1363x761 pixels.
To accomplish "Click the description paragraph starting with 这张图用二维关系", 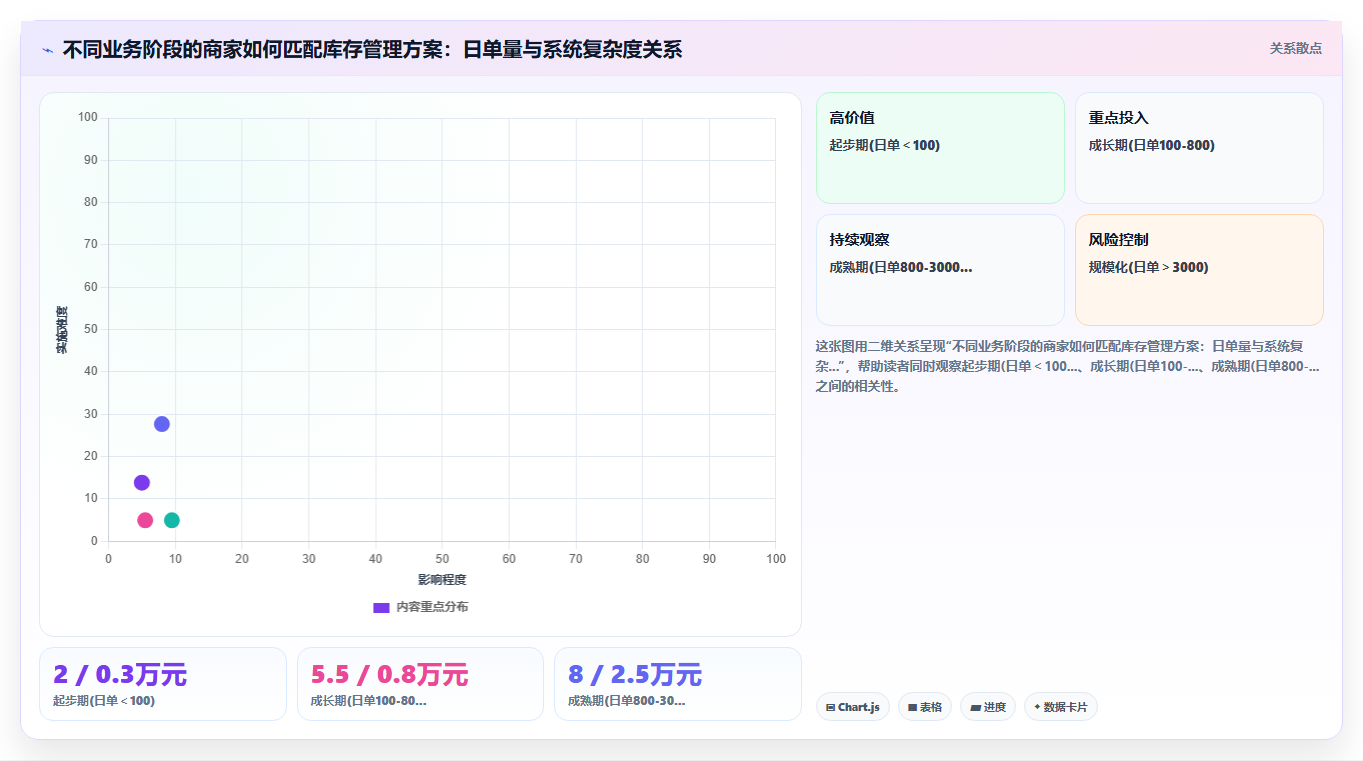I will (x=1068, y=366).
